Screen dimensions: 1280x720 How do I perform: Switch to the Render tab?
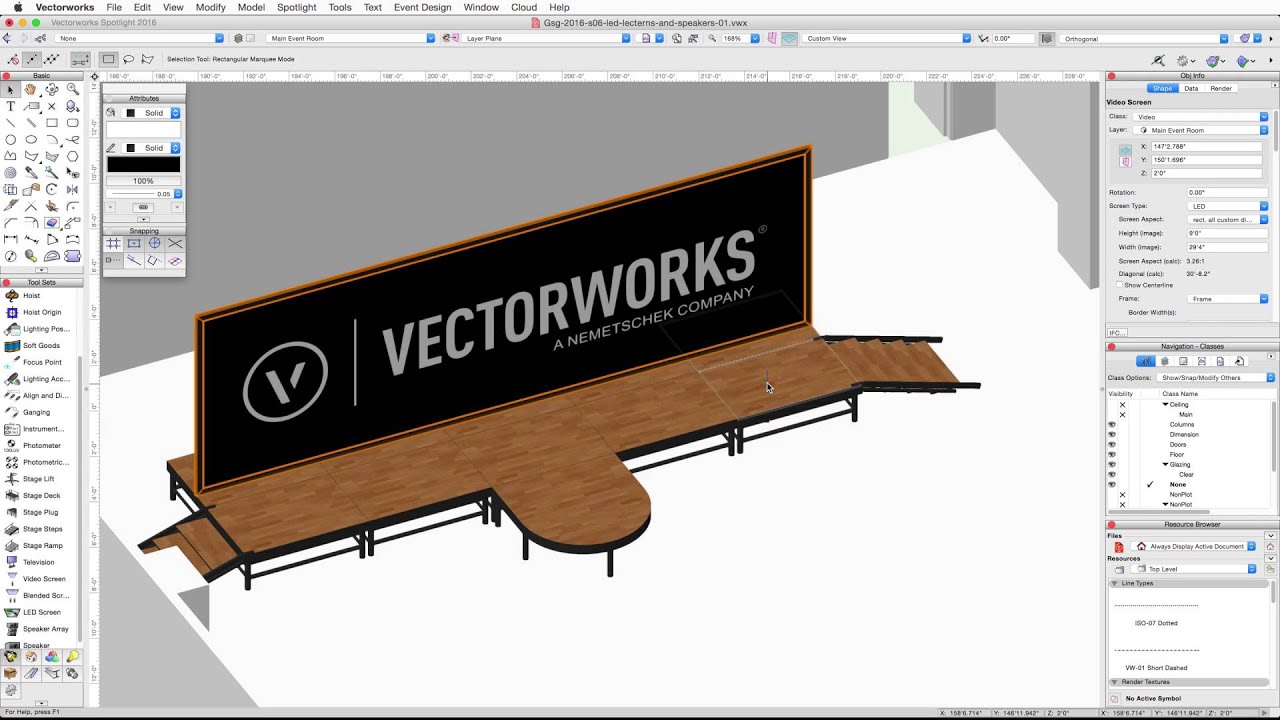point(1221,88)
